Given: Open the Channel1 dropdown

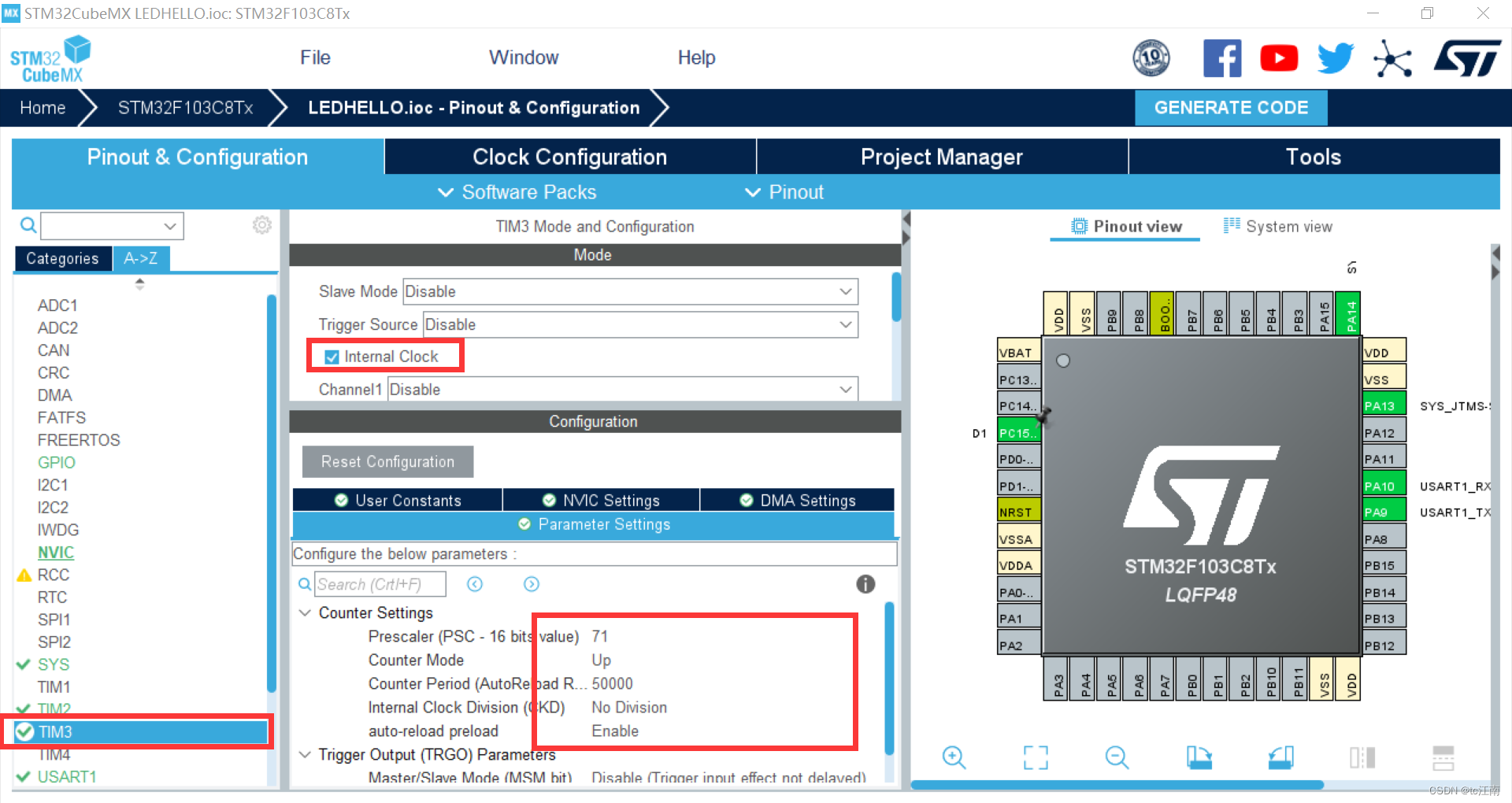Looking at the screenshot, I should tap(622, 390).
